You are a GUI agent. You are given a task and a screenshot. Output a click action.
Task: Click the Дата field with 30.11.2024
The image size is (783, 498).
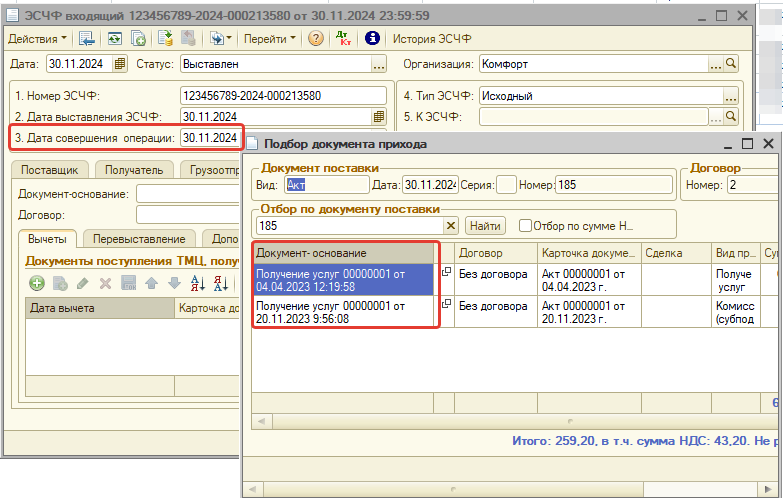point(80,64)
